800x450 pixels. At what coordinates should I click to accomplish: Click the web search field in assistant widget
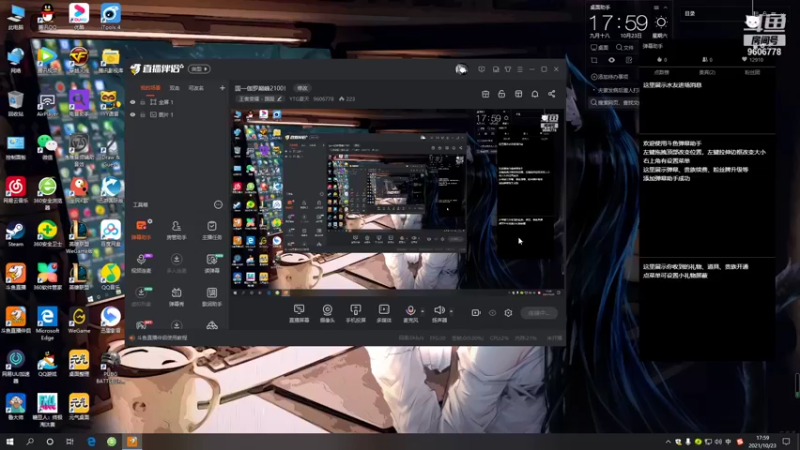[x=614, y=103]
